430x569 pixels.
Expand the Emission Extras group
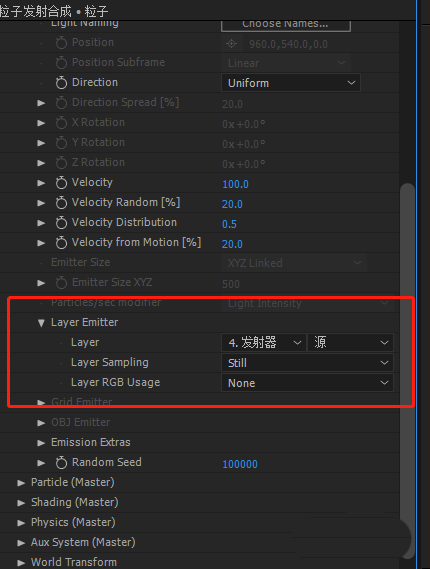(41, 443)
